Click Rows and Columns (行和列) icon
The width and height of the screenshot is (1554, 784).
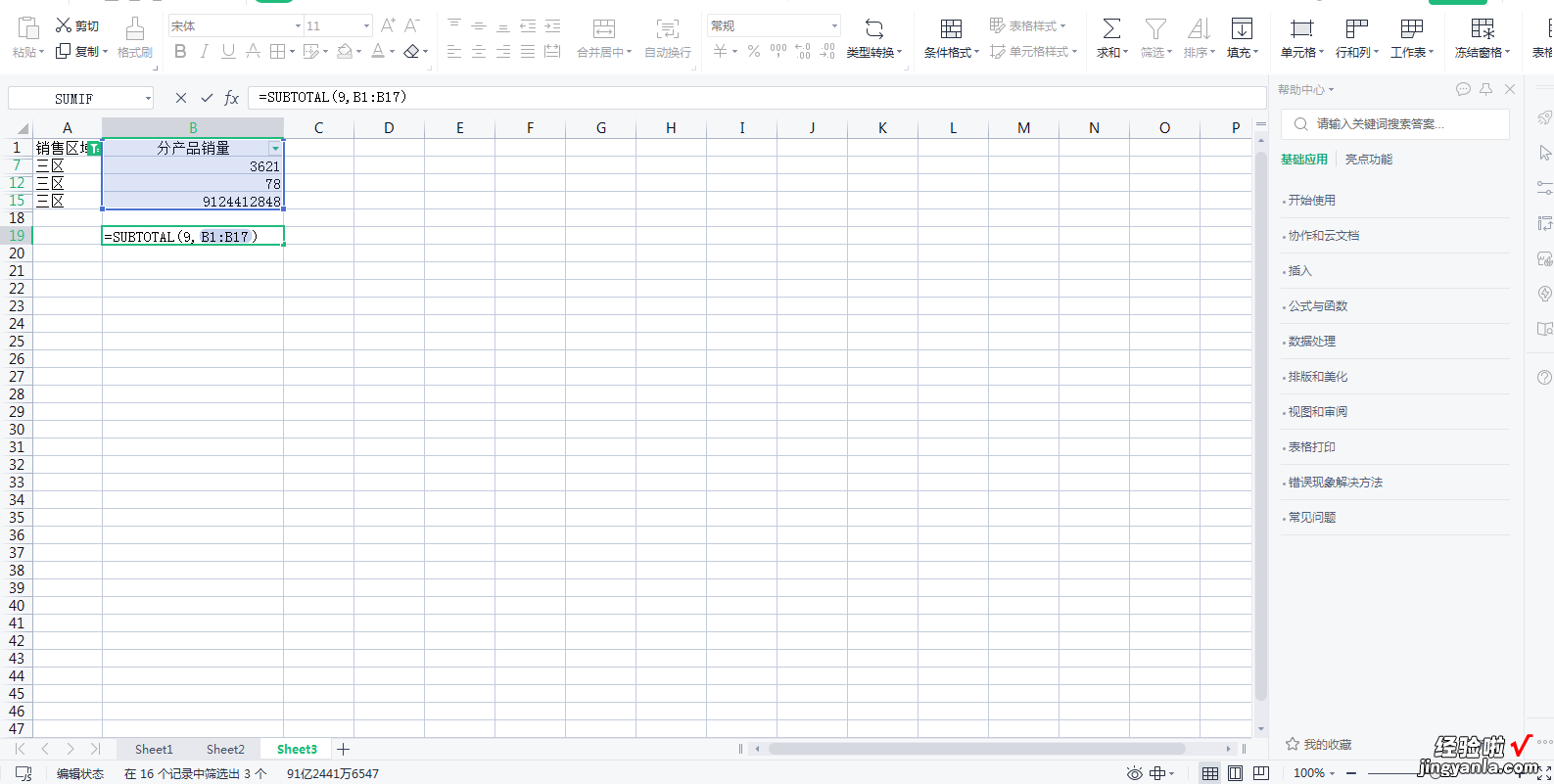[1356, 28]
